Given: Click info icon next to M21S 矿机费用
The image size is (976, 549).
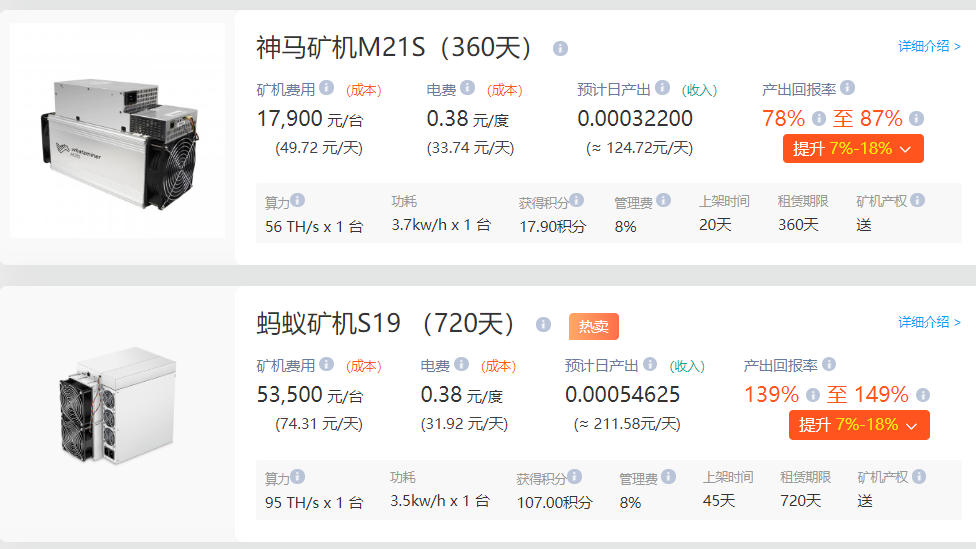Looking at the screenshot, I should point(327,88).
